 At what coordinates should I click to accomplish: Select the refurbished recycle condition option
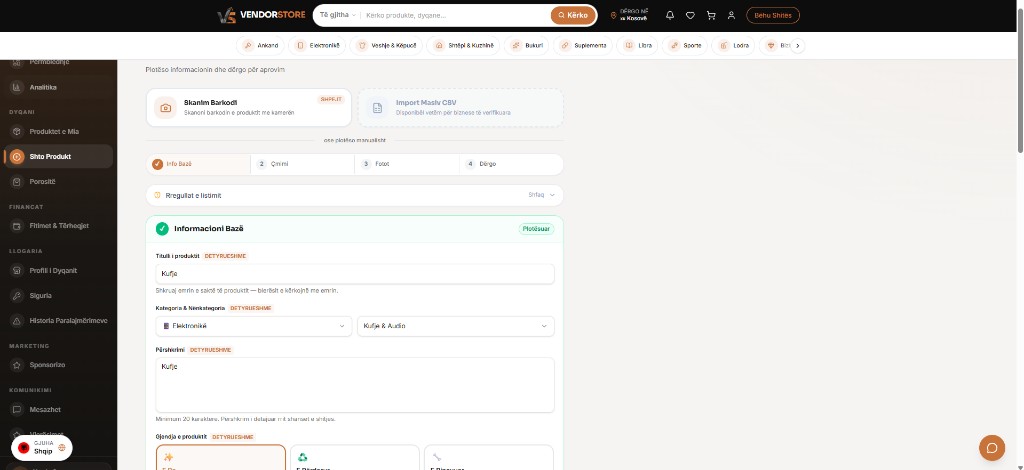point(355,458)
